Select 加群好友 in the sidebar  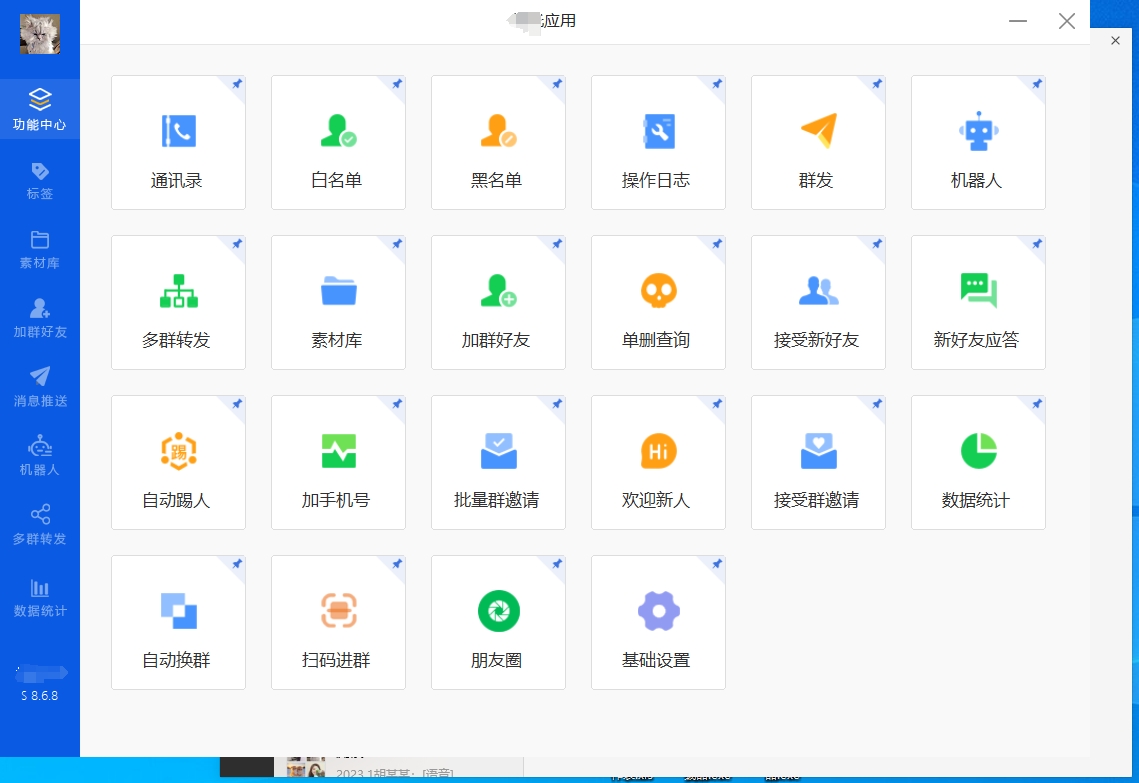40,319
